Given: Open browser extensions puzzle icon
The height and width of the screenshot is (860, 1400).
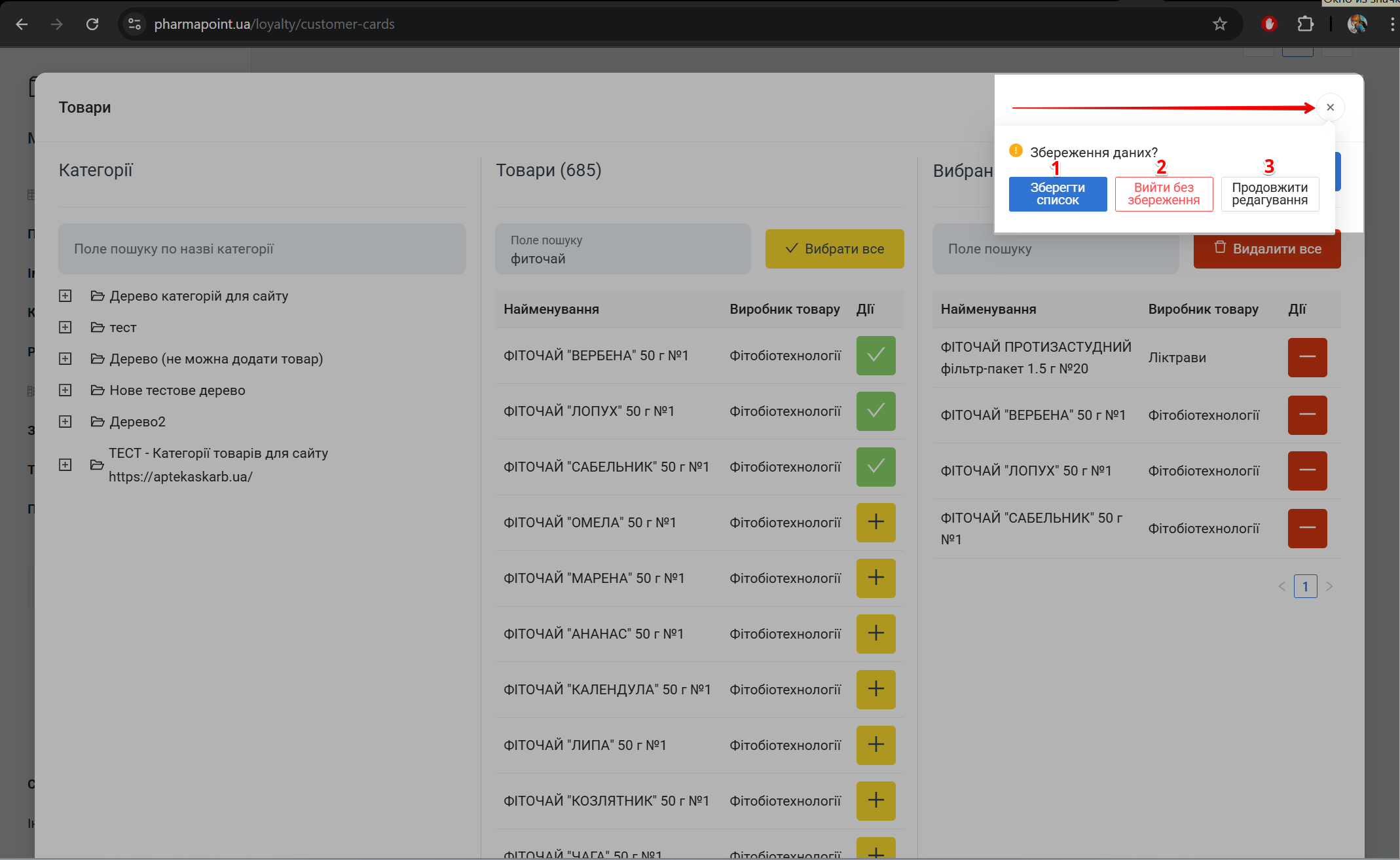Looking at the screenshot, I should click(x=1305, y=24).
